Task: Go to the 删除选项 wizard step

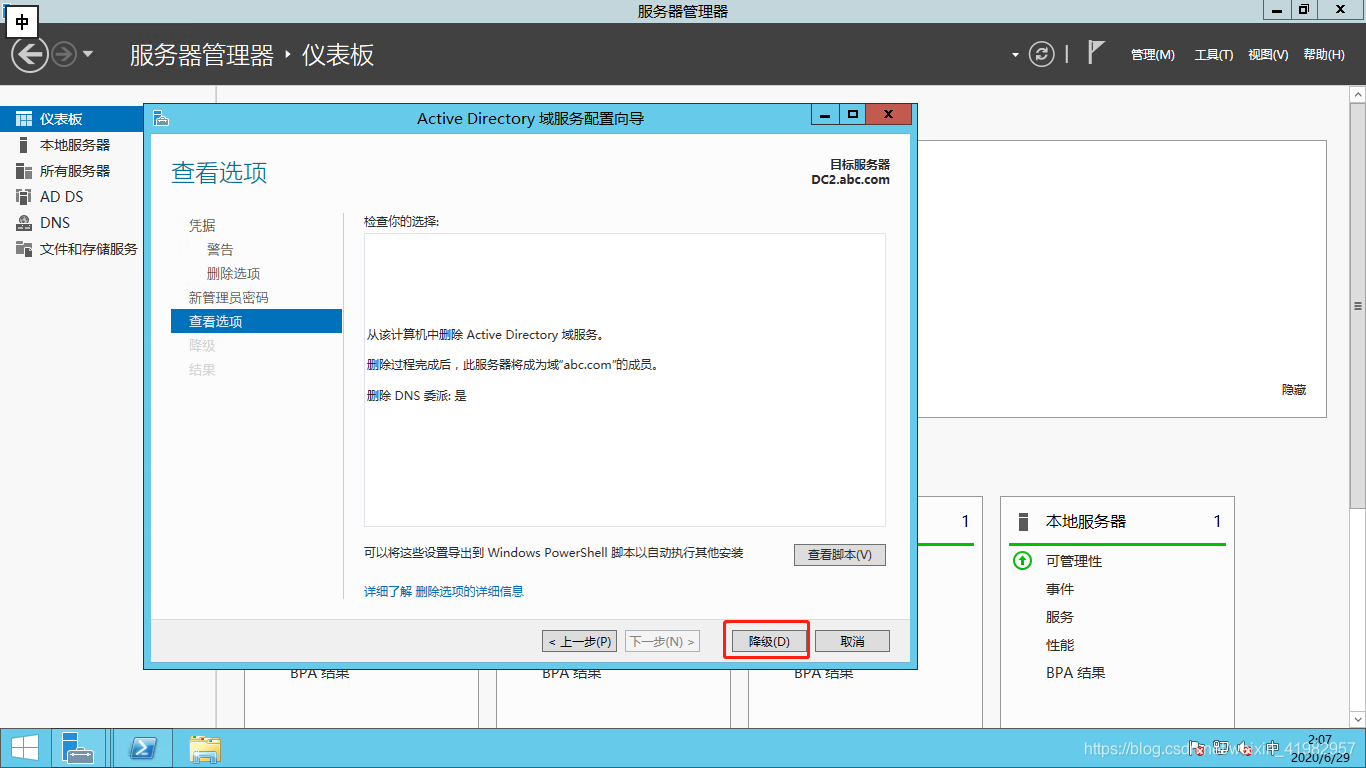Action: click(x=233, y=273)
